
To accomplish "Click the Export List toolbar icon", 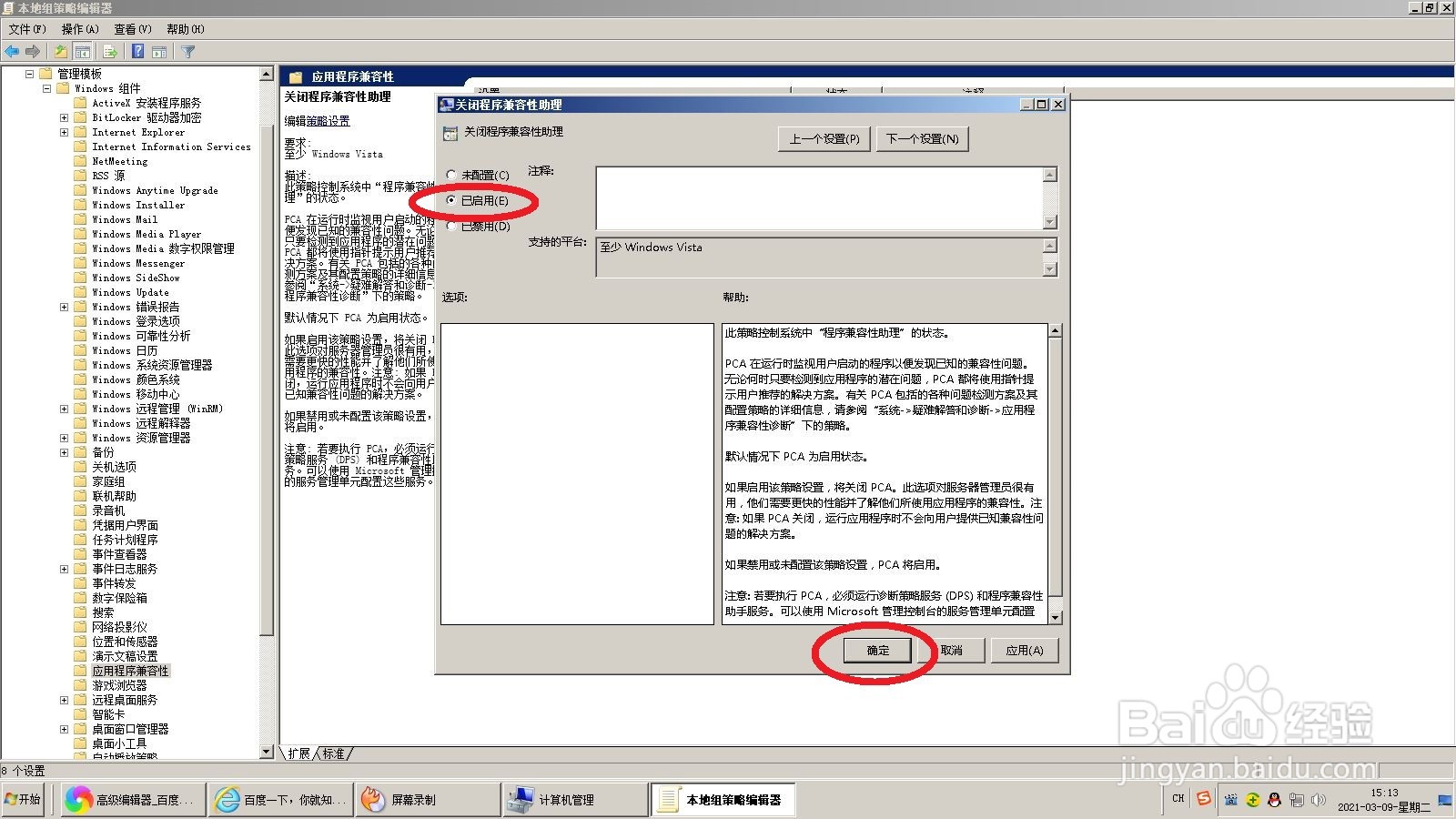I will click(109, 51).
